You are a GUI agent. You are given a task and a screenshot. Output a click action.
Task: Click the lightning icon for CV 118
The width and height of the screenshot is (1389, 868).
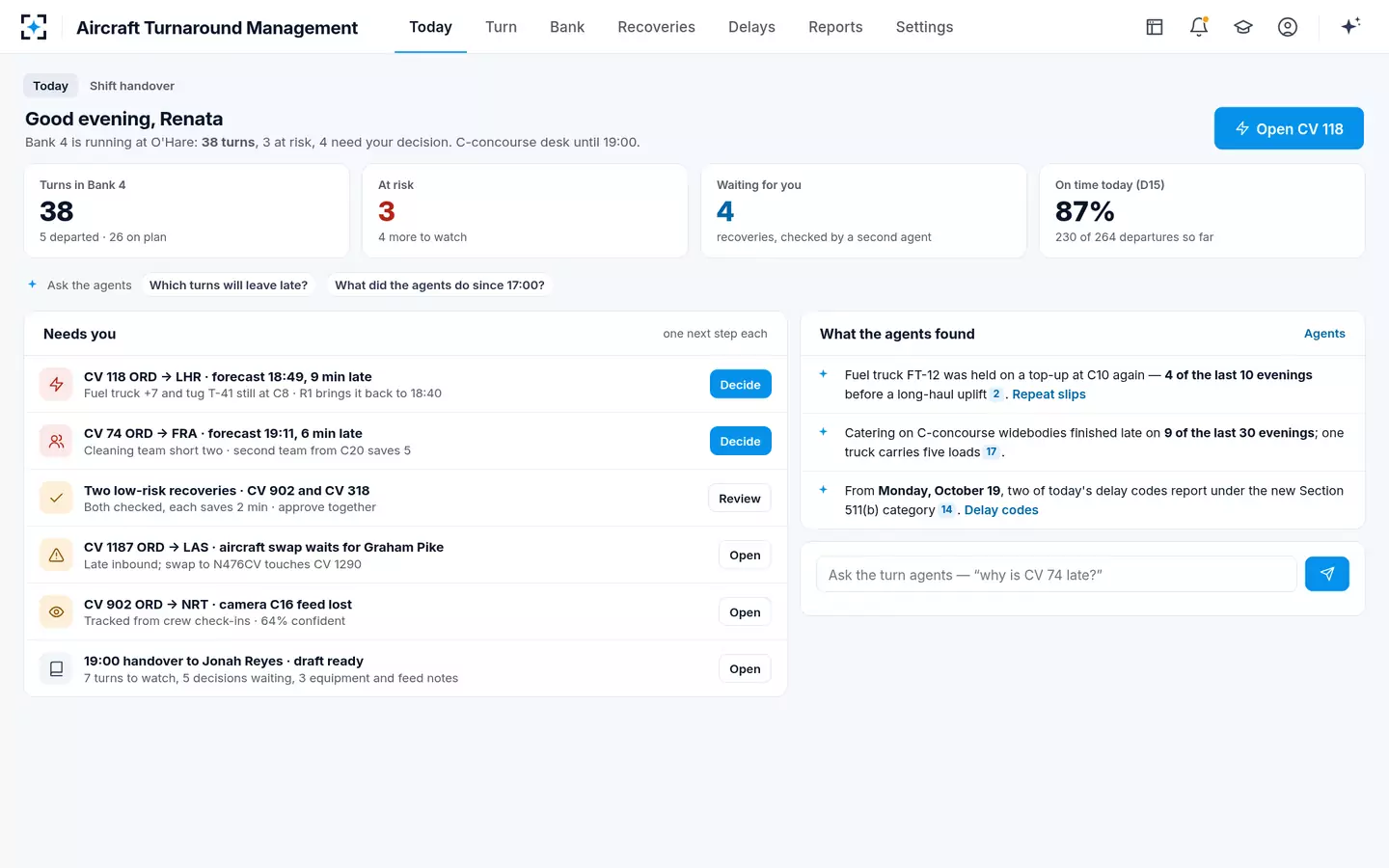tap(57, 385)
